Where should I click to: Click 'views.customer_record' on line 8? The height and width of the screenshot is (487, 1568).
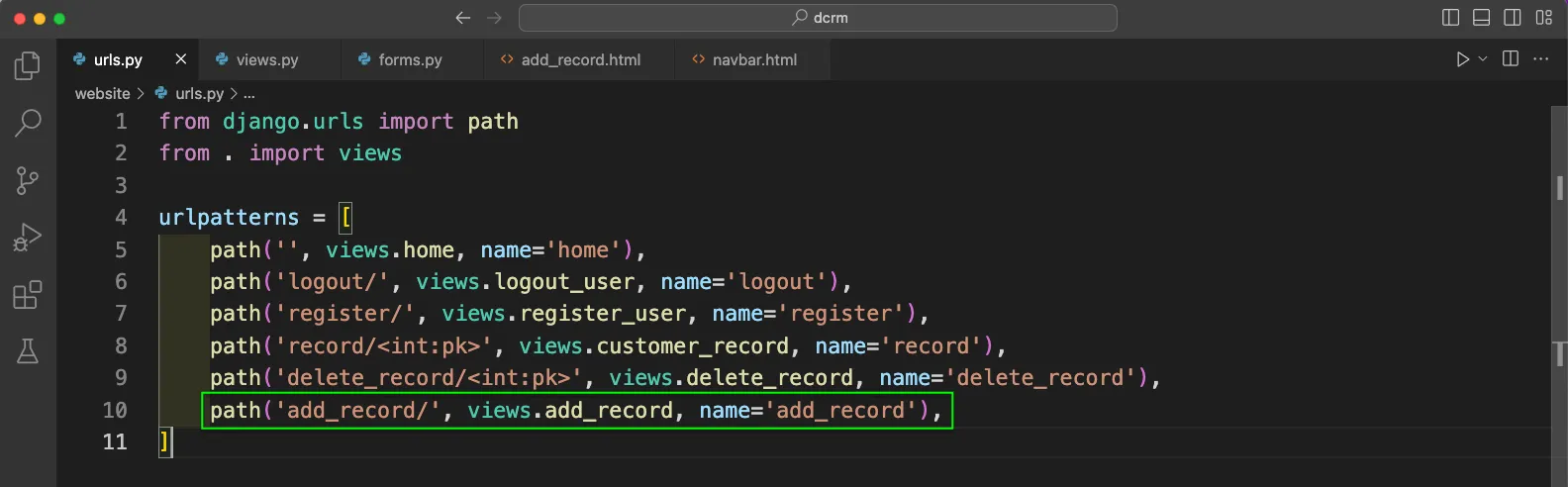654,346
